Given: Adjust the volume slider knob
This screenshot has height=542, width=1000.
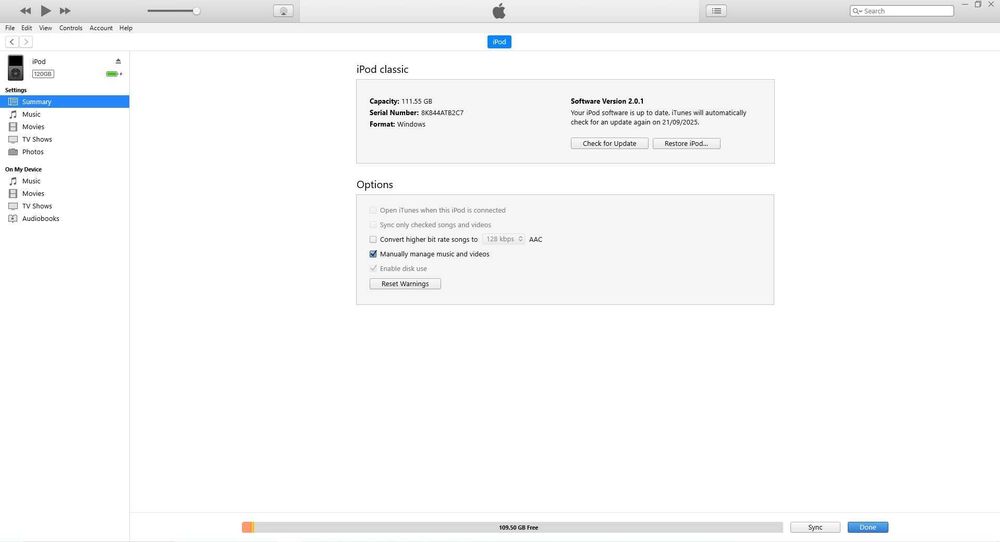Looking at the screenshot, I should [196, 11].
